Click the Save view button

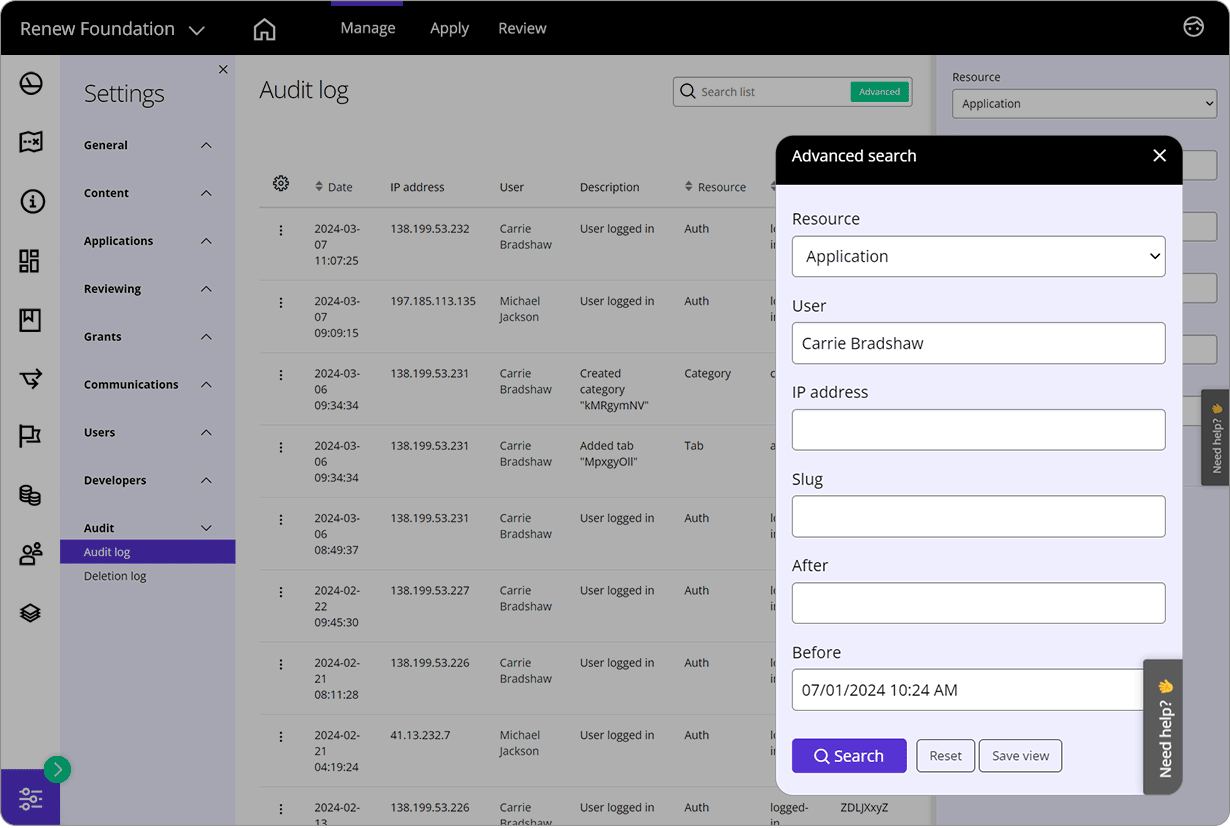coord(1020,756)
